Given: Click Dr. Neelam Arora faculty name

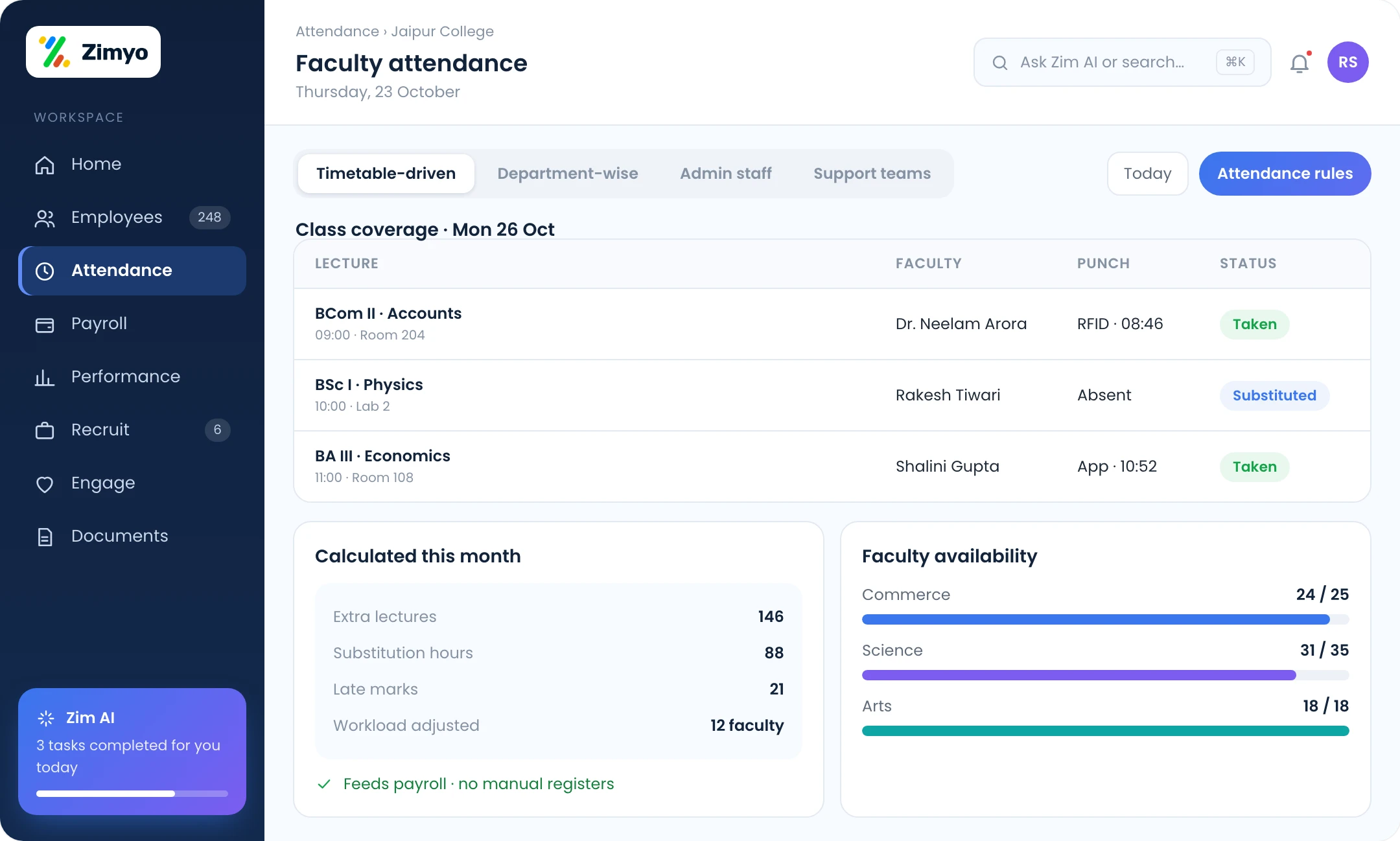Looking at the screenshot, I should point(961,324).
